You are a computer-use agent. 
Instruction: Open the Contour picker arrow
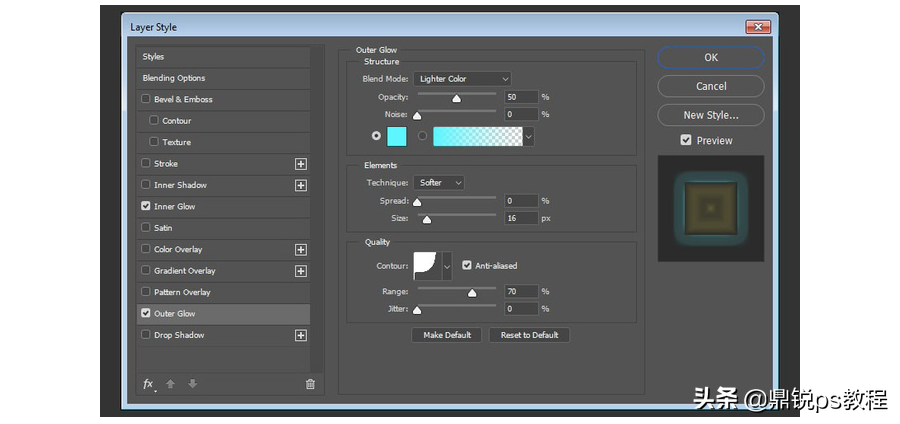[447, 266]
